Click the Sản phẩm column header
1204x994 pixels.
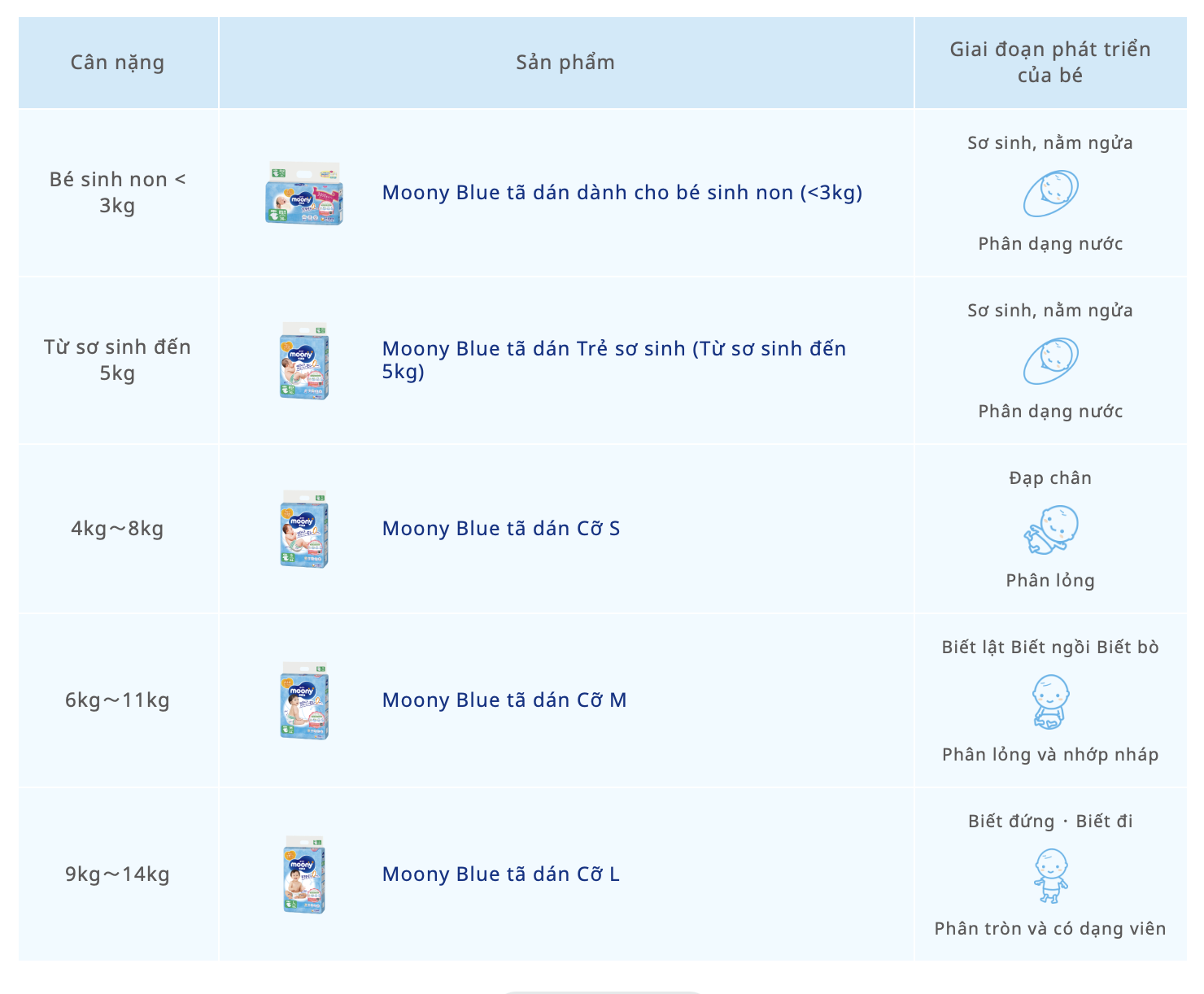[565, 63]
